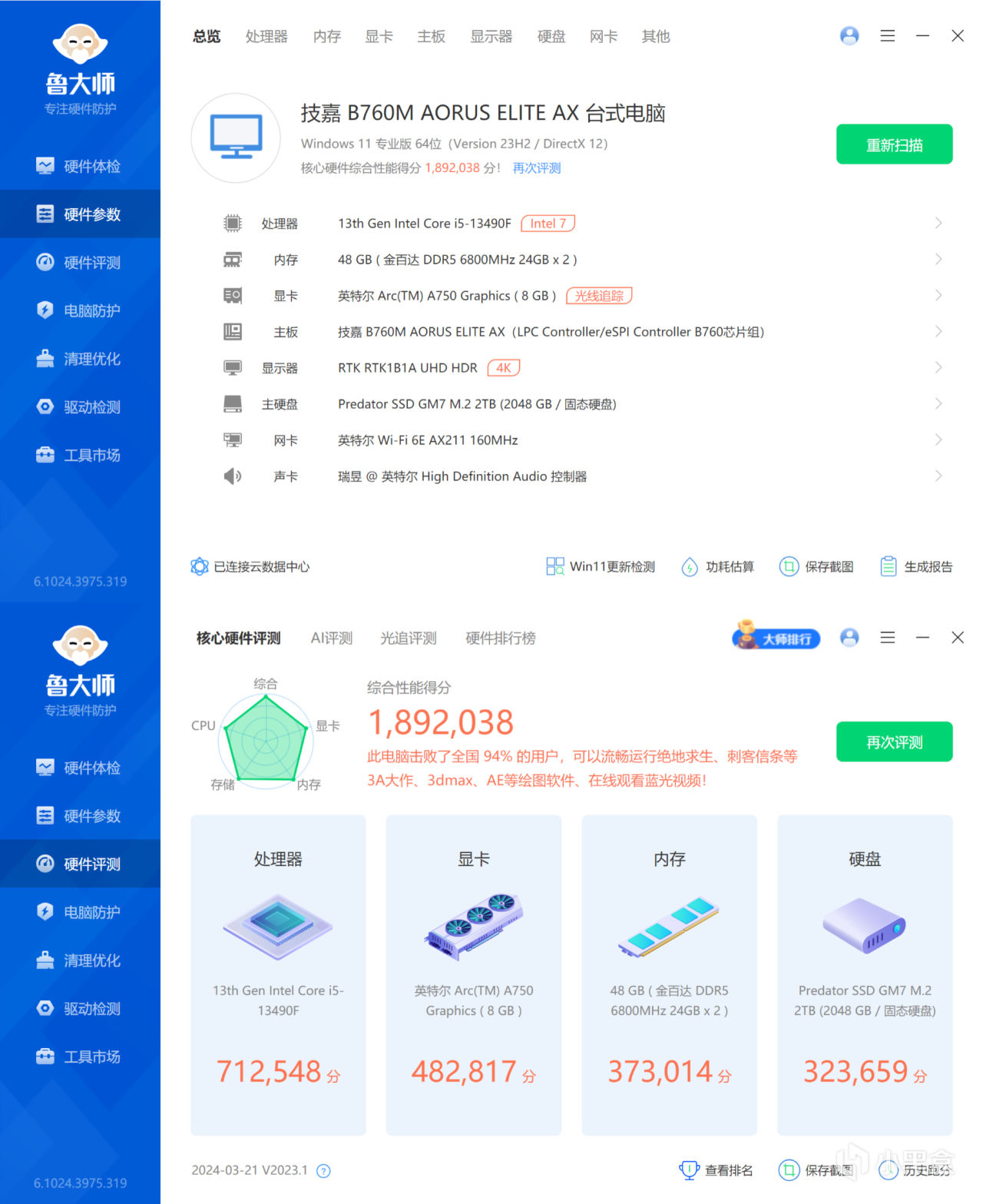Expand the 主板 row chevron
The height and width of the screenshot is (1204, 983).
click(x=938, y=332)
